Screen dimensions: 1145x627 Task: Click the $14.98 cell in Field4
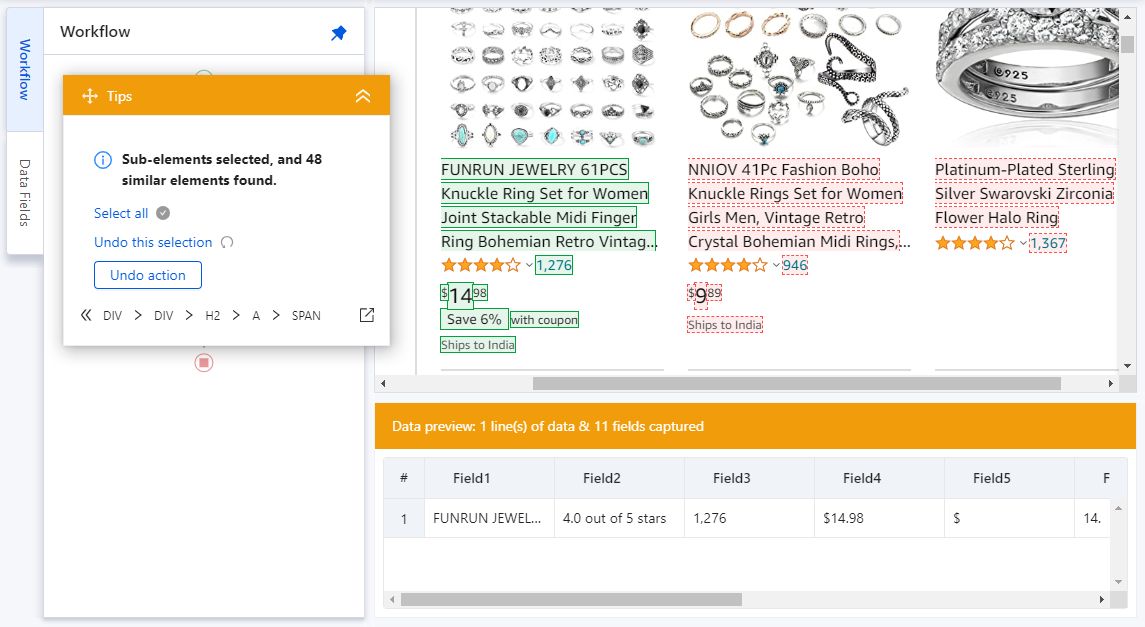(879, 518)
